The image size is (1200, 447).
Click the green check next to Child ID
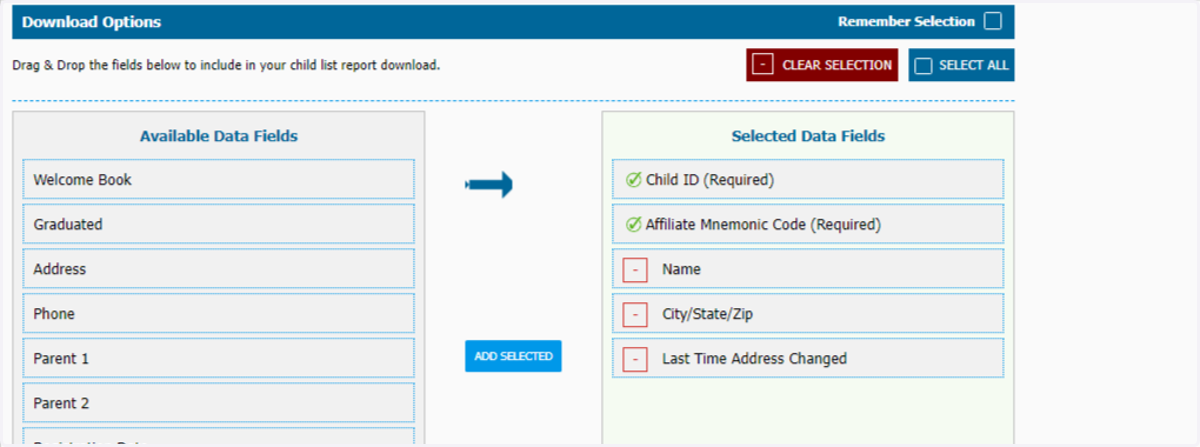pos(633,180)
